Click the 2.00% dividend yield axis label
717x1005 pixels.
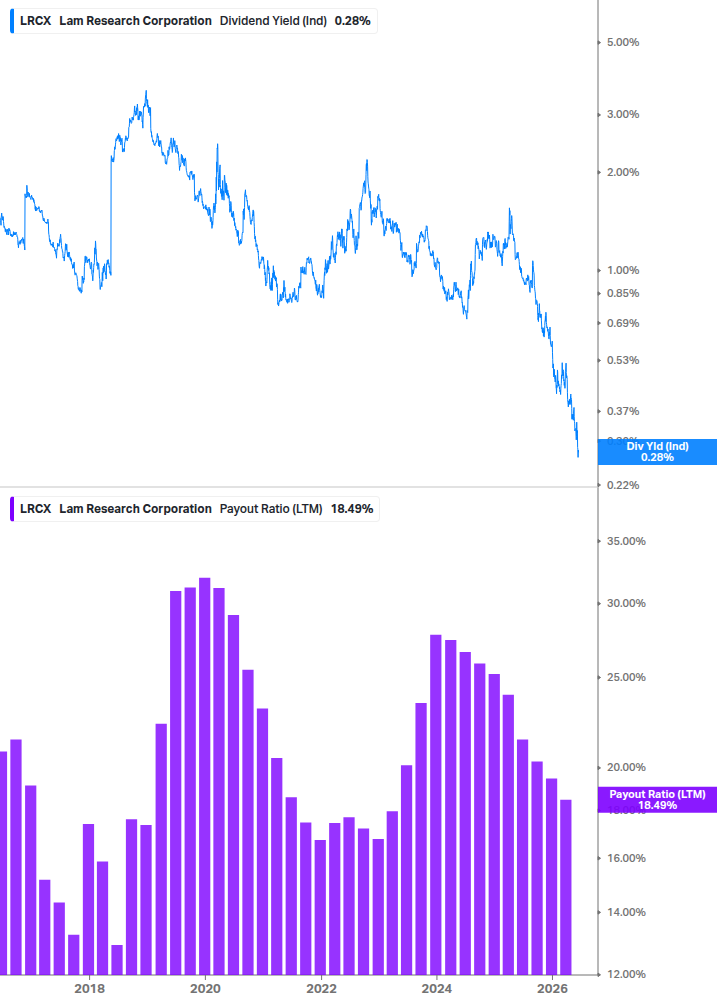623,172
